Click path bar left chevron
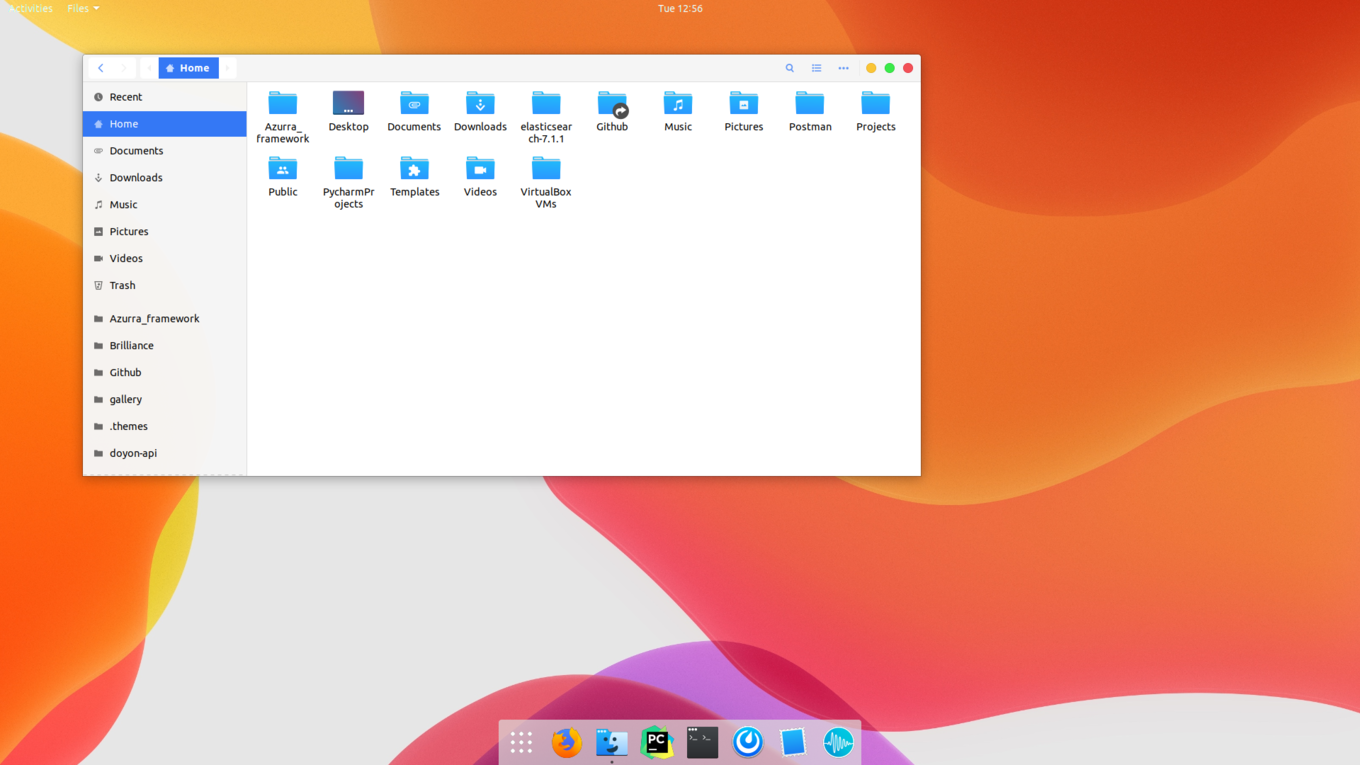 pyautogui.click(x=149, y=68)
